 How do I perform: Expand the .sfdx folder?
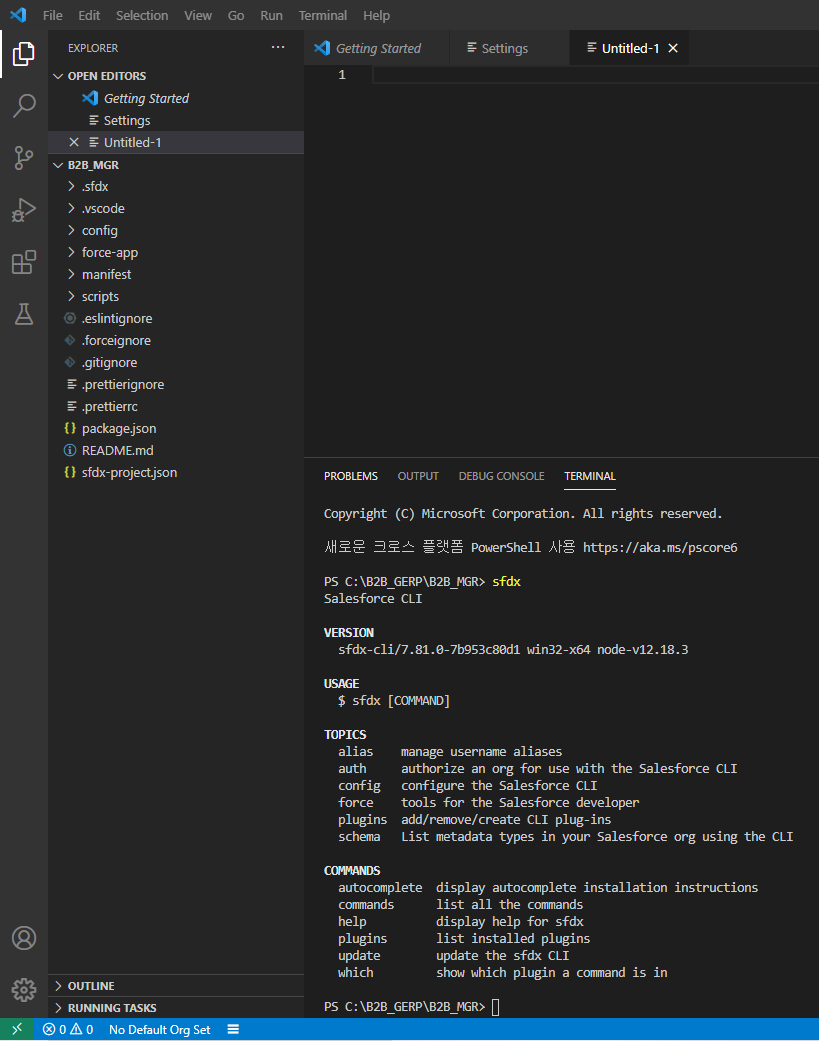tap(71, 187)
